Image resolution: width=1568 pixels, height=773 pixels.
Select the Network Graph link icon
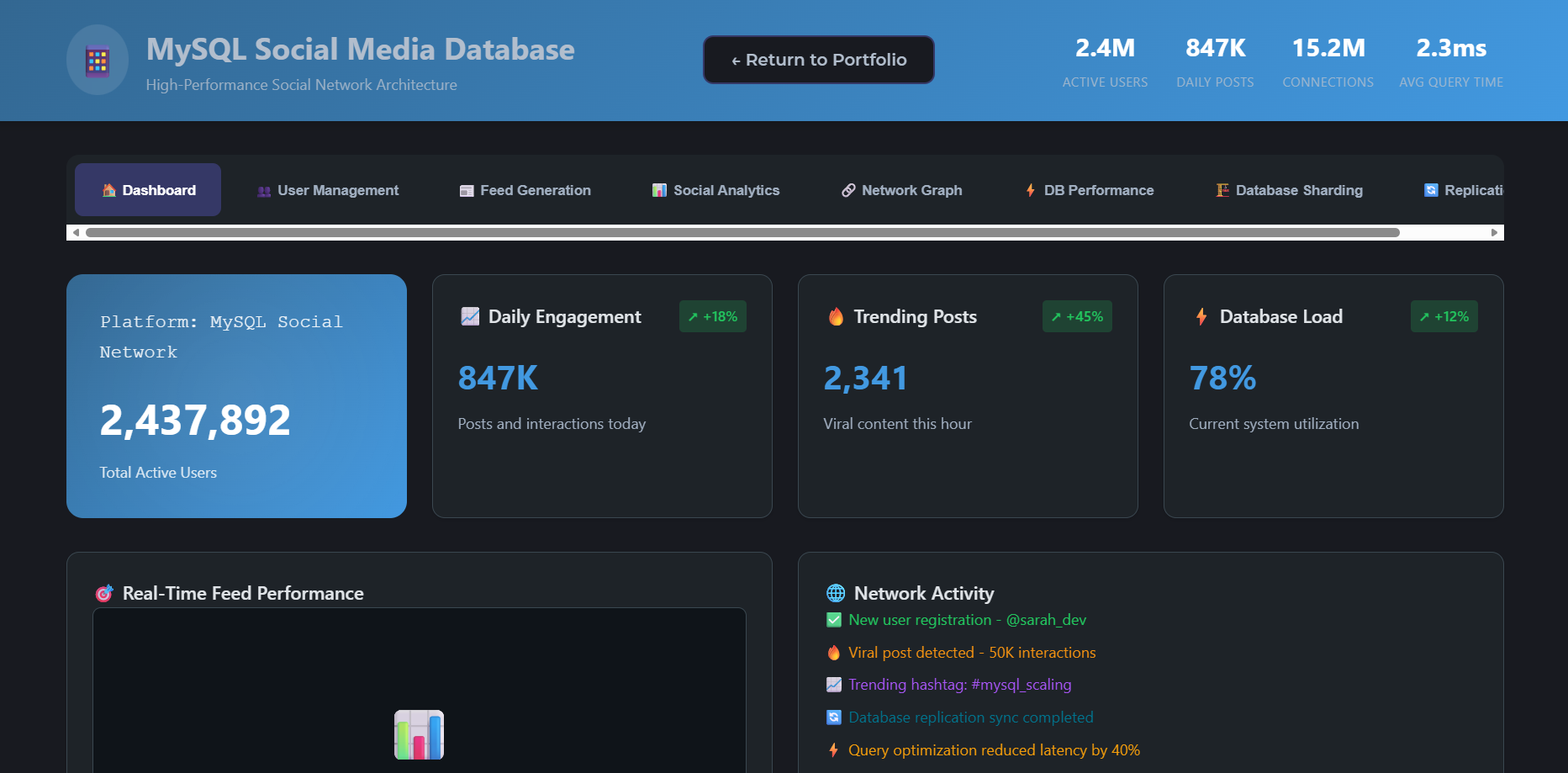pyautogui.click(x=847, y=189)
